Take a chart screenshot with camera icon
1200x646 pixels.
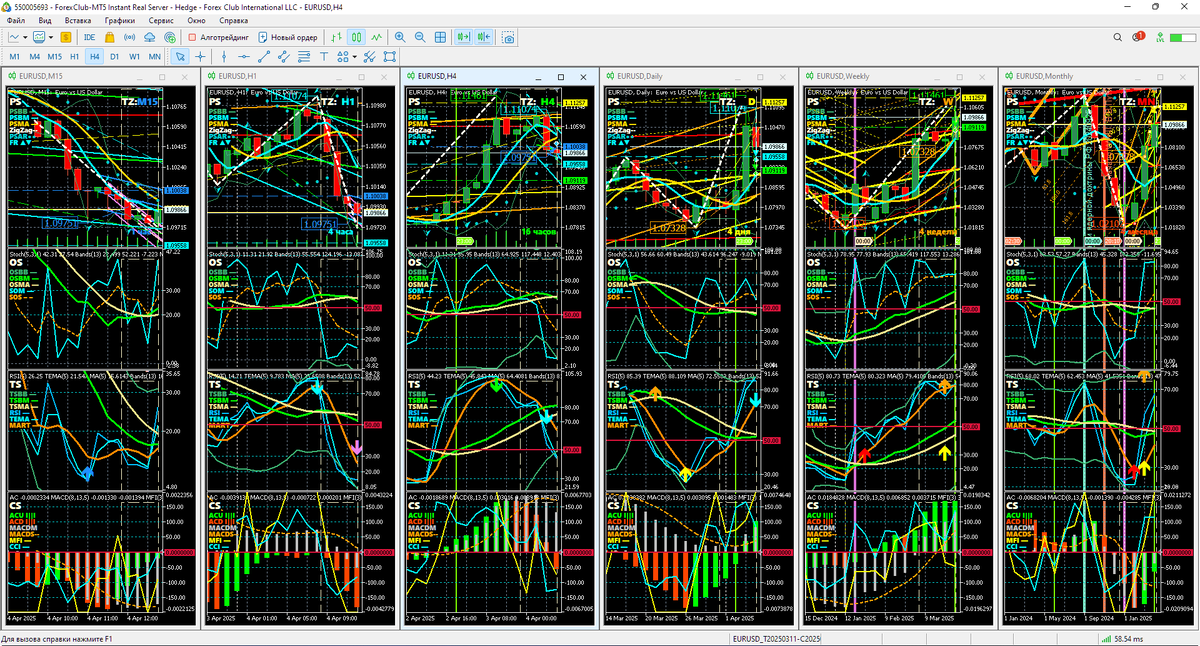pyautogui.click(x=509, y=37)
